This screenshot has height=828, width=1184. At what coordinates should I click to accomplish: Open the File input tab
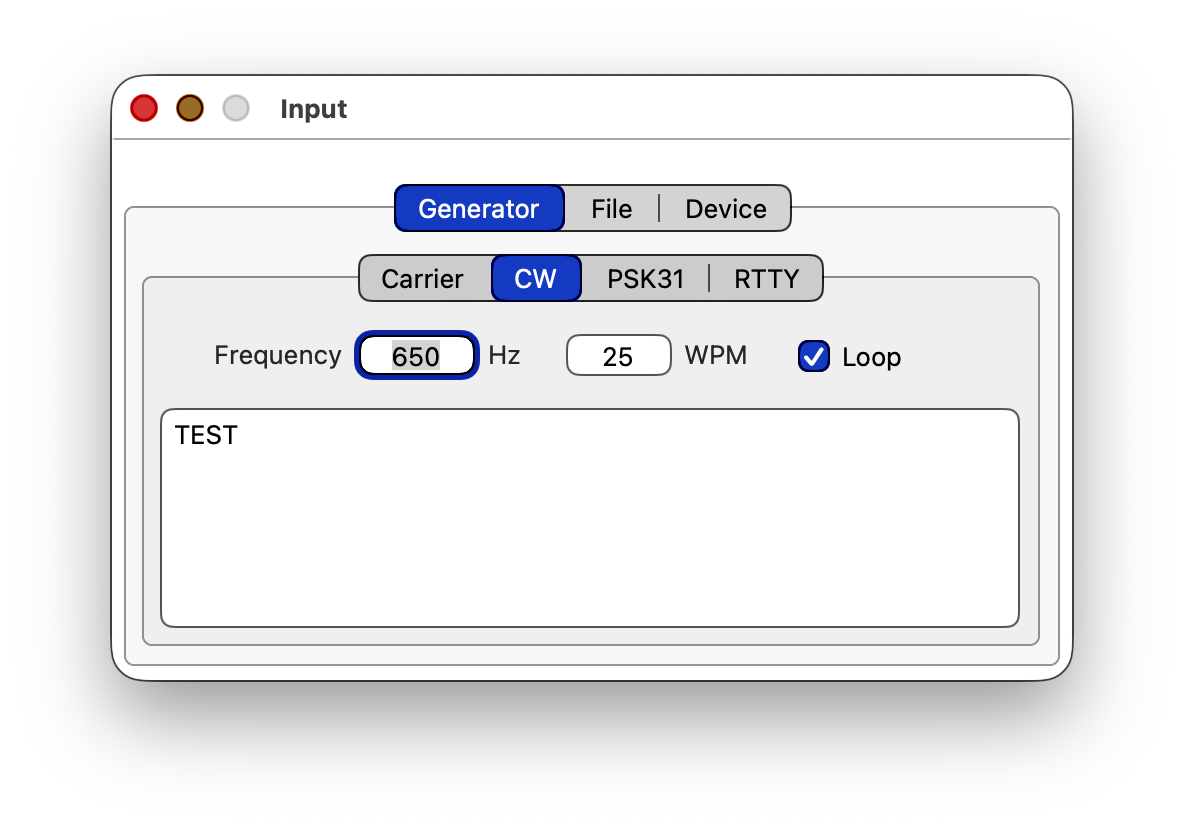pos(611,209)
